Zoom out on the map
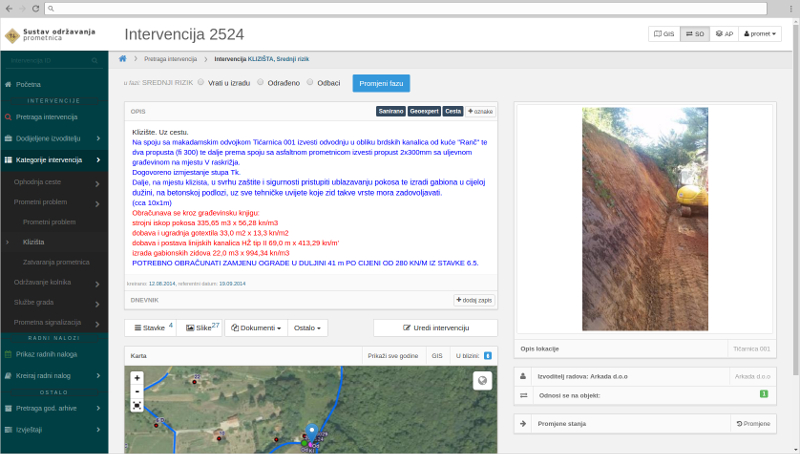 [x=137, y=391]
